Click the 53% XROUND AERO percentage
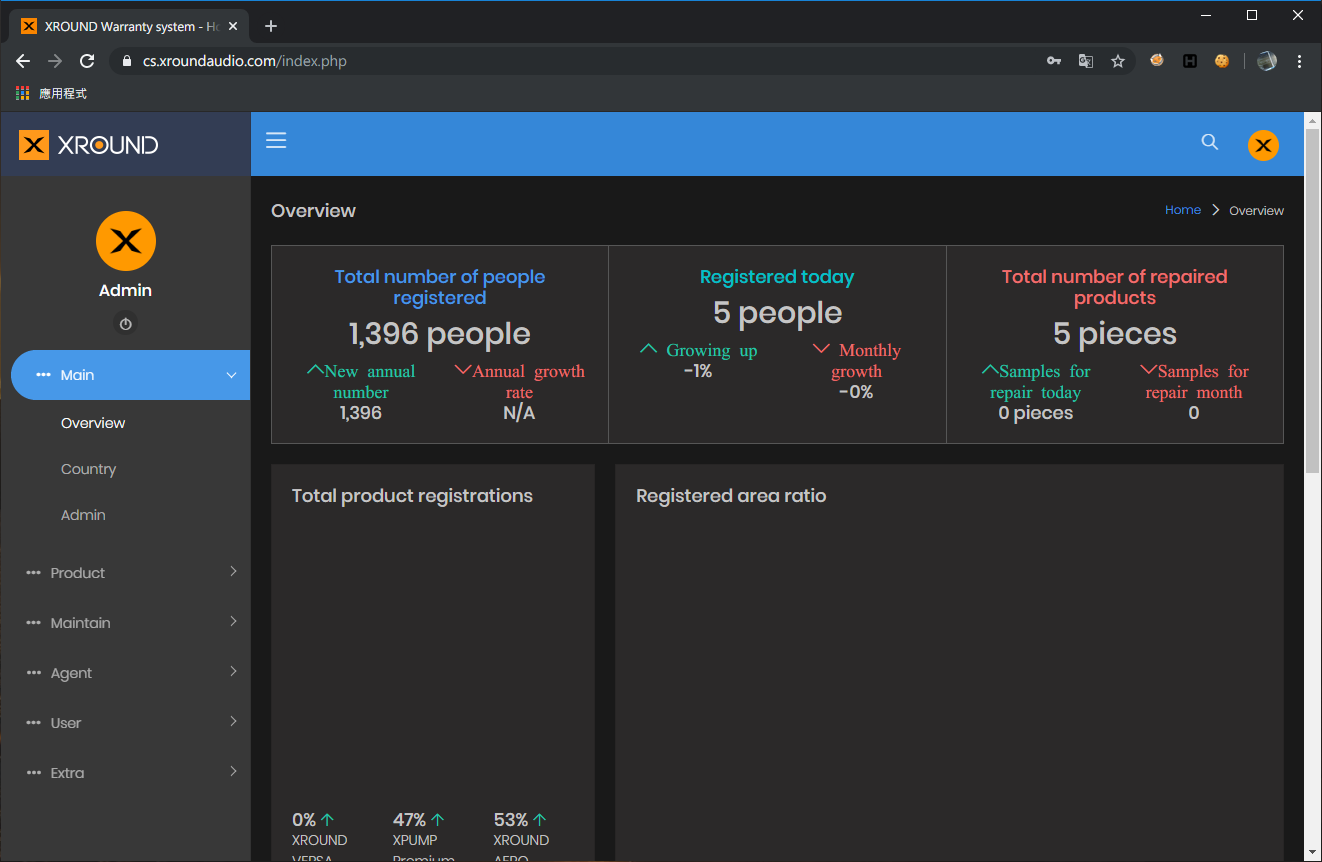This screenshot has width=1322, height=862. [511, 820]
